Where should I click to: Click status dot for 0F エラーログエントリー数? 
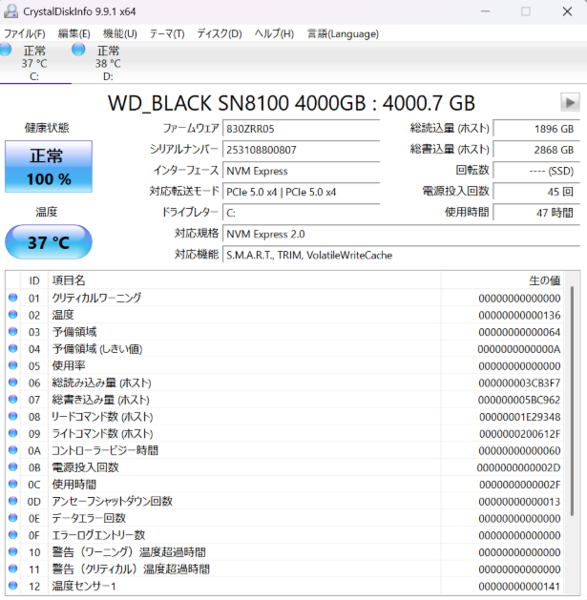[x=13, y=535]
